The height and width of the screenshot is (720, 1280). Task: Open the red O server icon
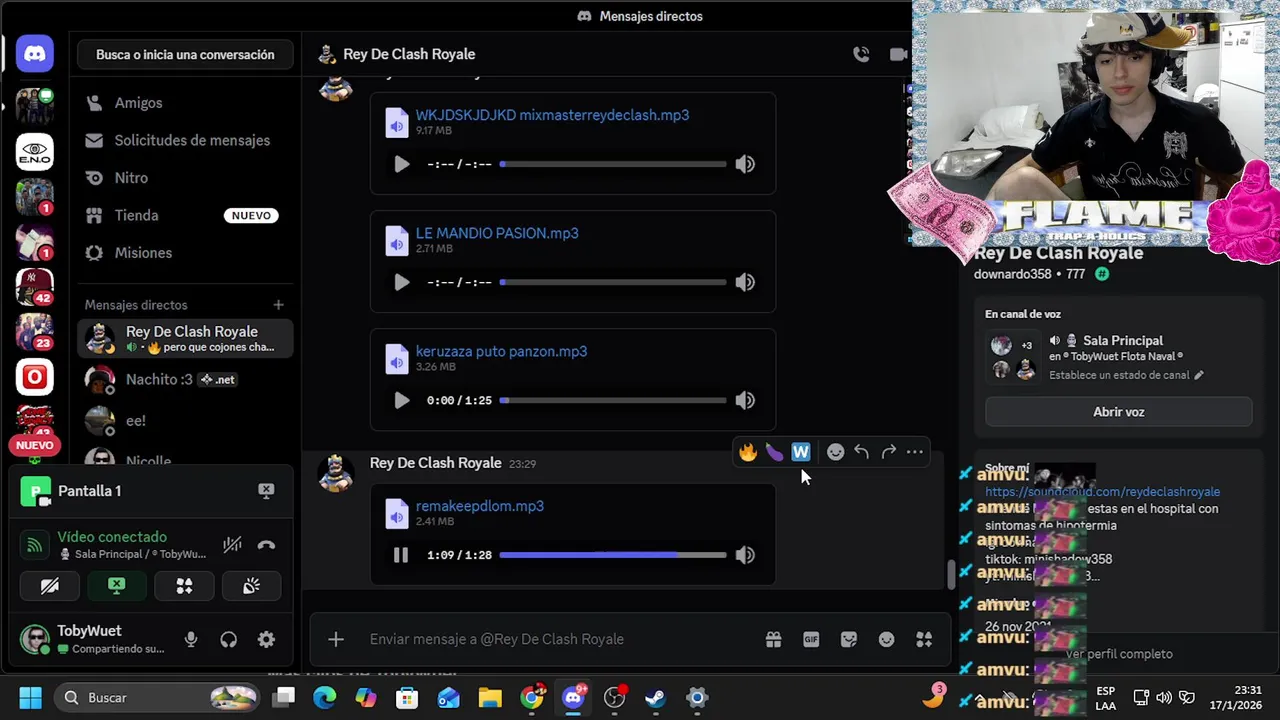[x=35, y=377]
